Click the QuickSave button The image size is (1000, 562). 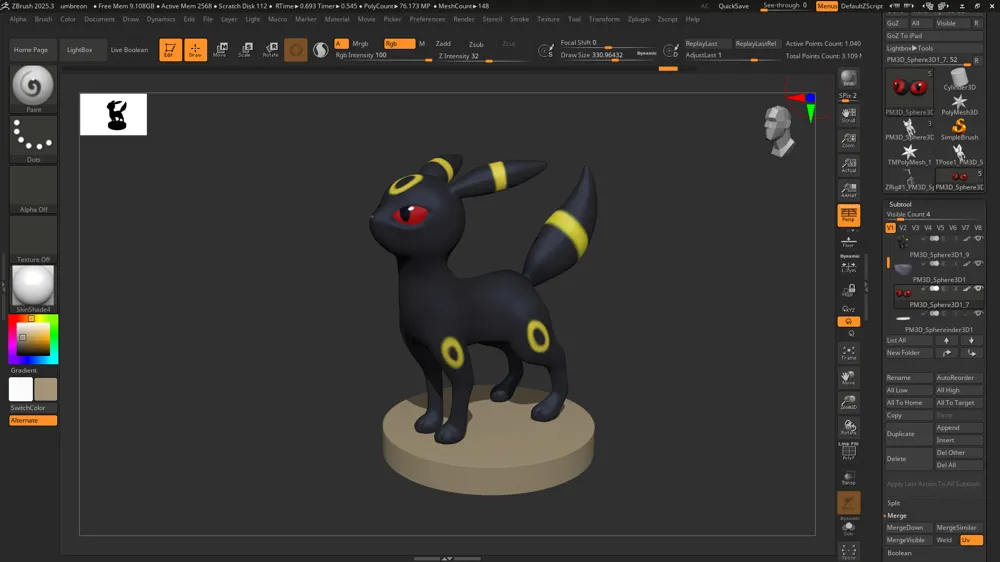tap(733, 6)
